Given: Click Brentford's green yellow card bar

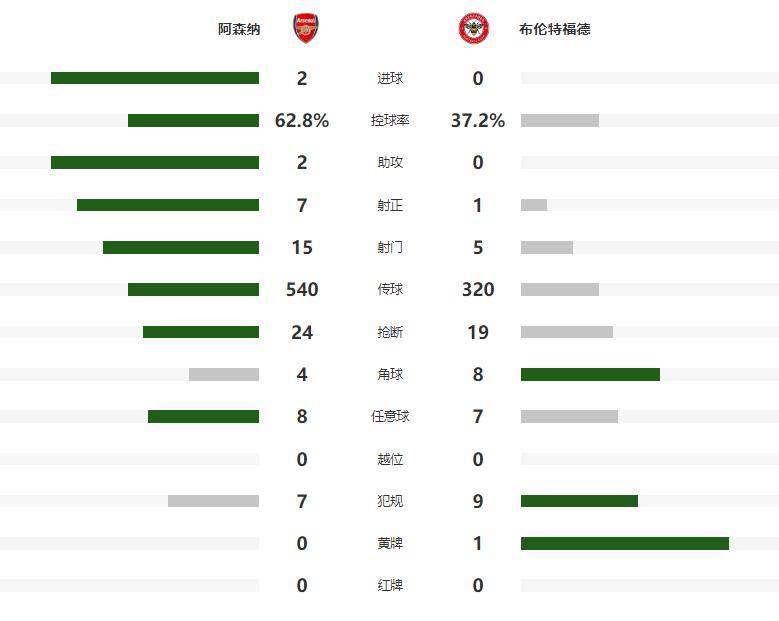Looking at the screenshot, I should 625,543.
